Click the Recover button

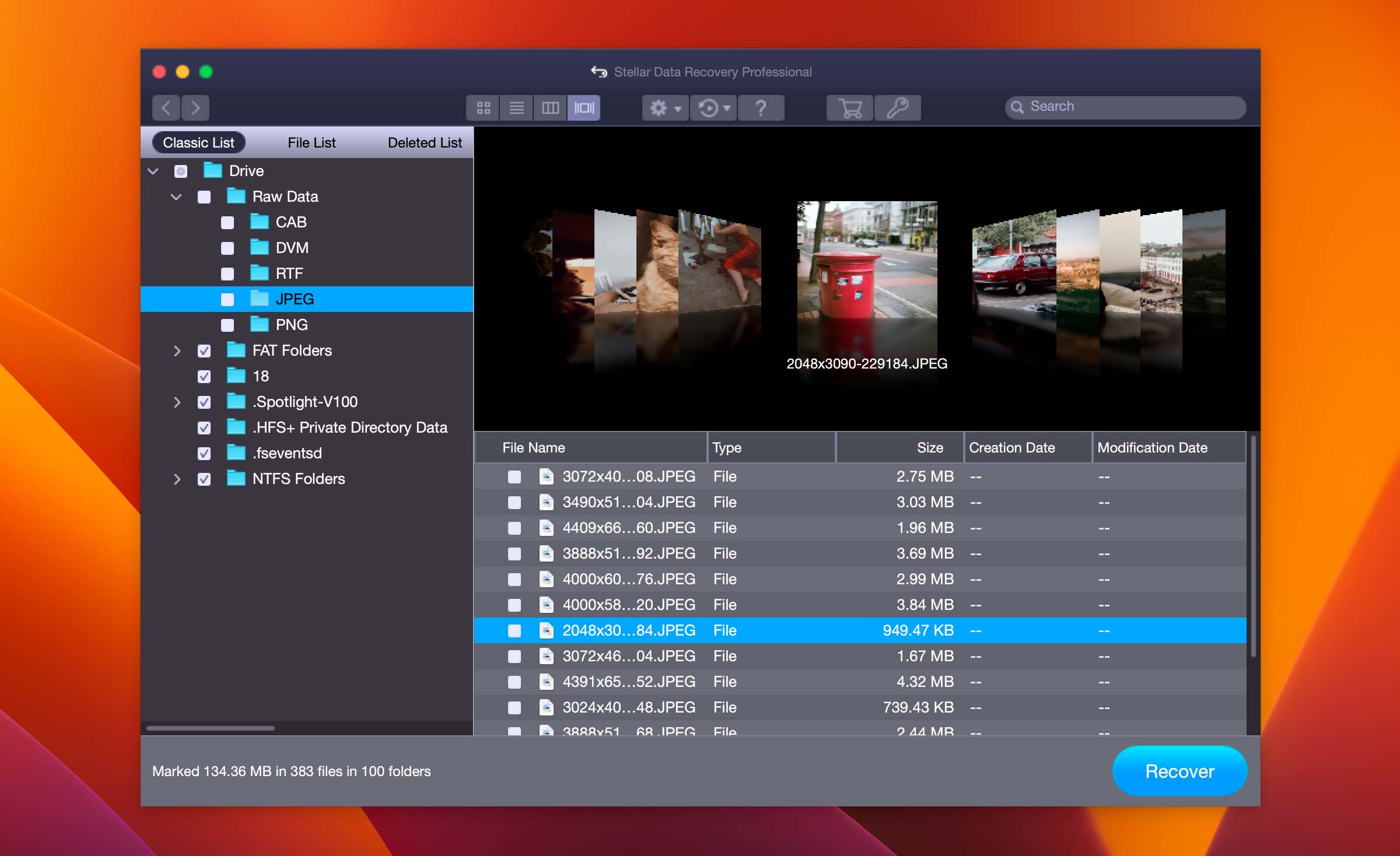coord(1179,771)
